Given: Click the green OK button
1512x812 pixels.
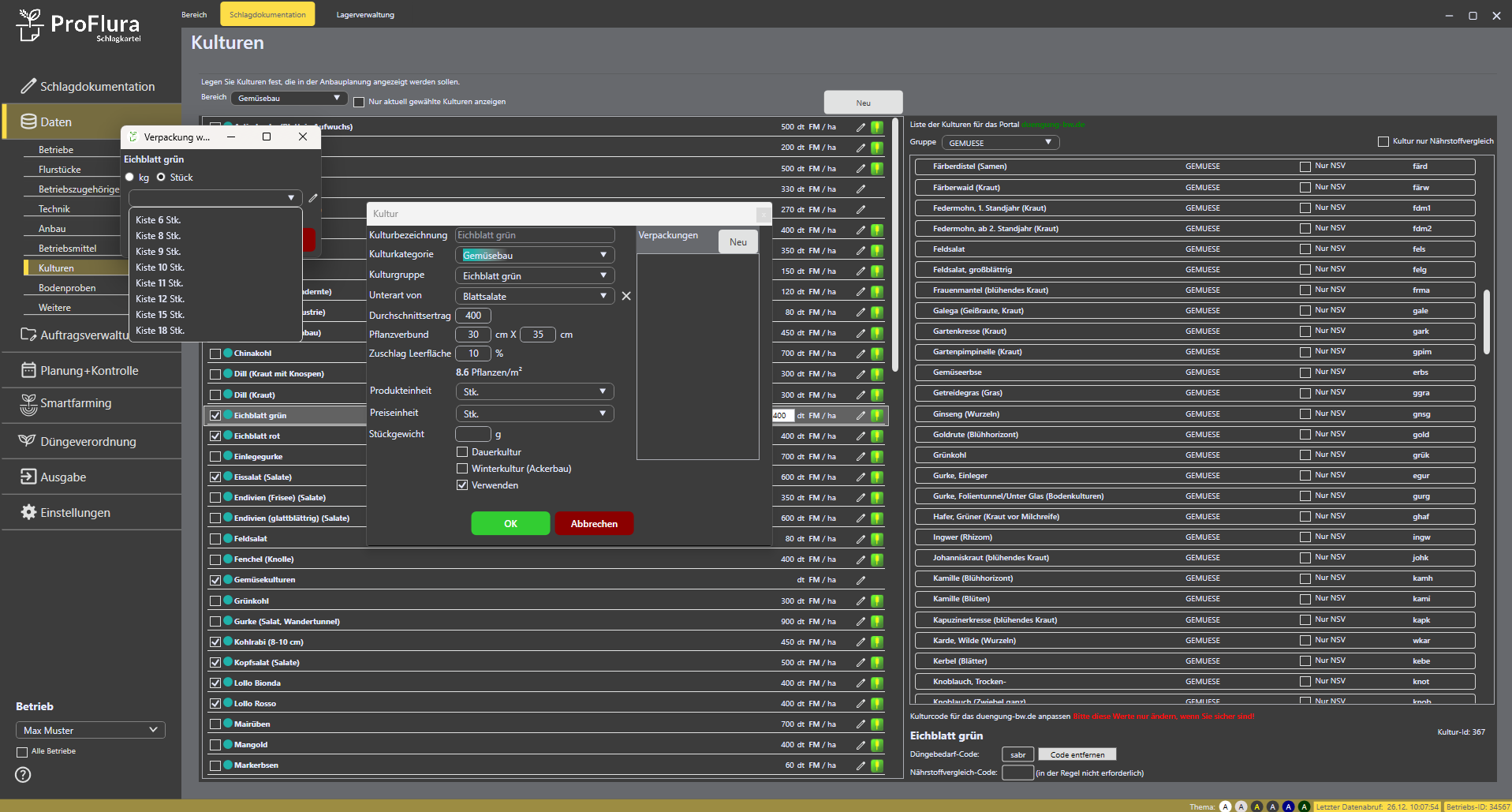Looking at the screenshot, I should click(510, 524).
